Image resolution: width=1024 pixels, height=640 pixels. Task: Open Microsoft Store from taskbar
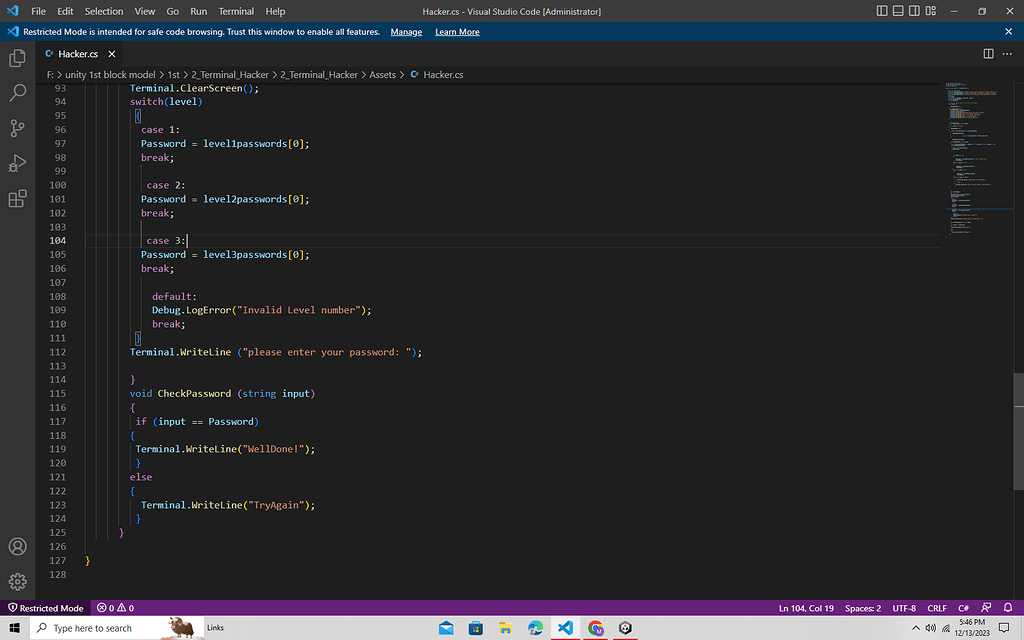click(476, 628)
